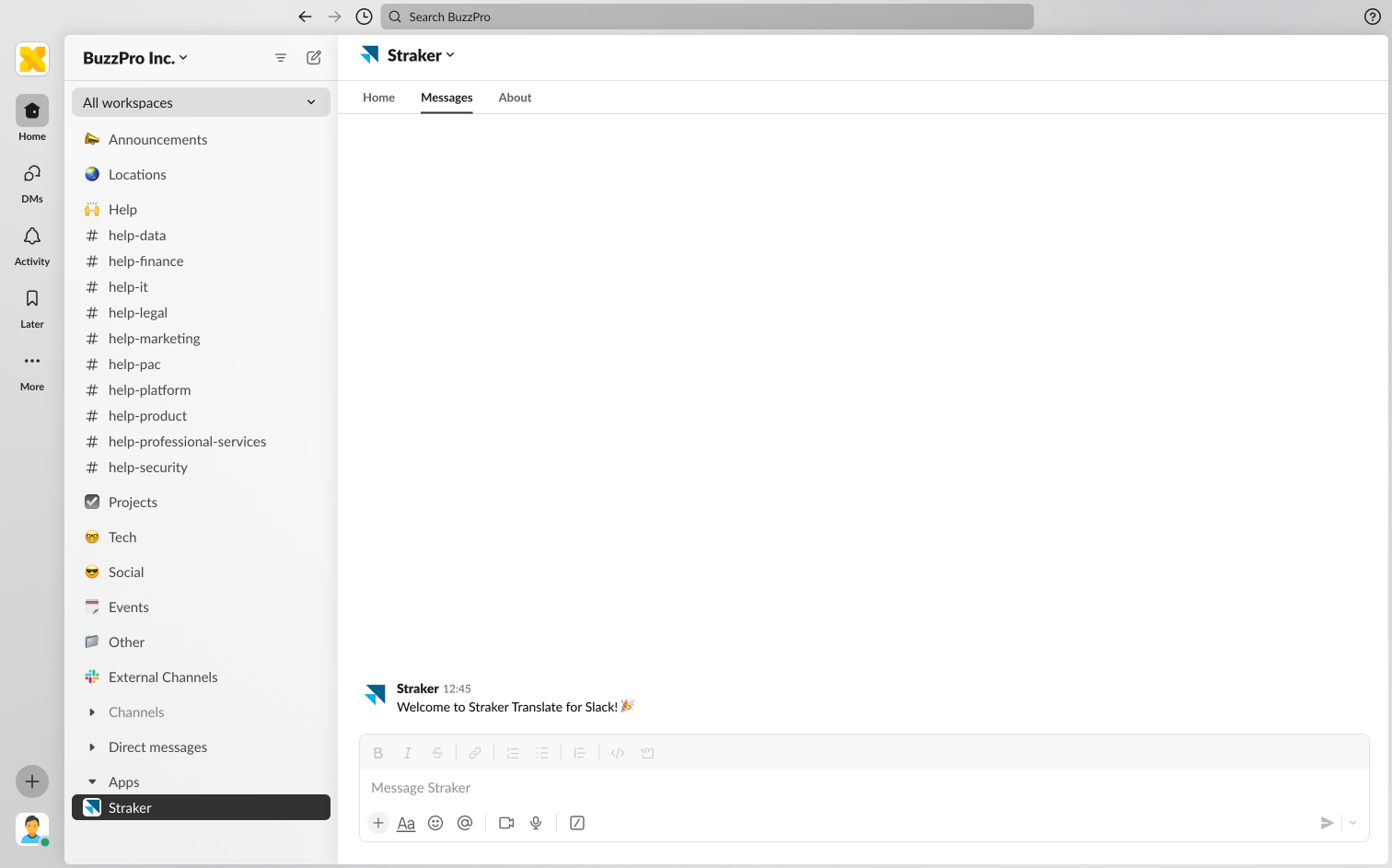The width and height of the screenshot is (1392, 868).
Task: Go to Home in the left rail
Action: click(x=32, y=120)
